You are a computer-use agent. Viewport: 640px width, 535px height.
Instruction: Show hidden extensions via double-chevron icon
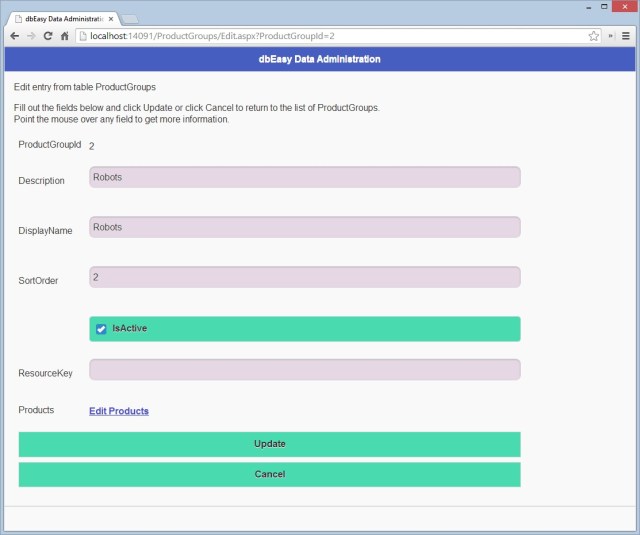(x=611, y=36)
